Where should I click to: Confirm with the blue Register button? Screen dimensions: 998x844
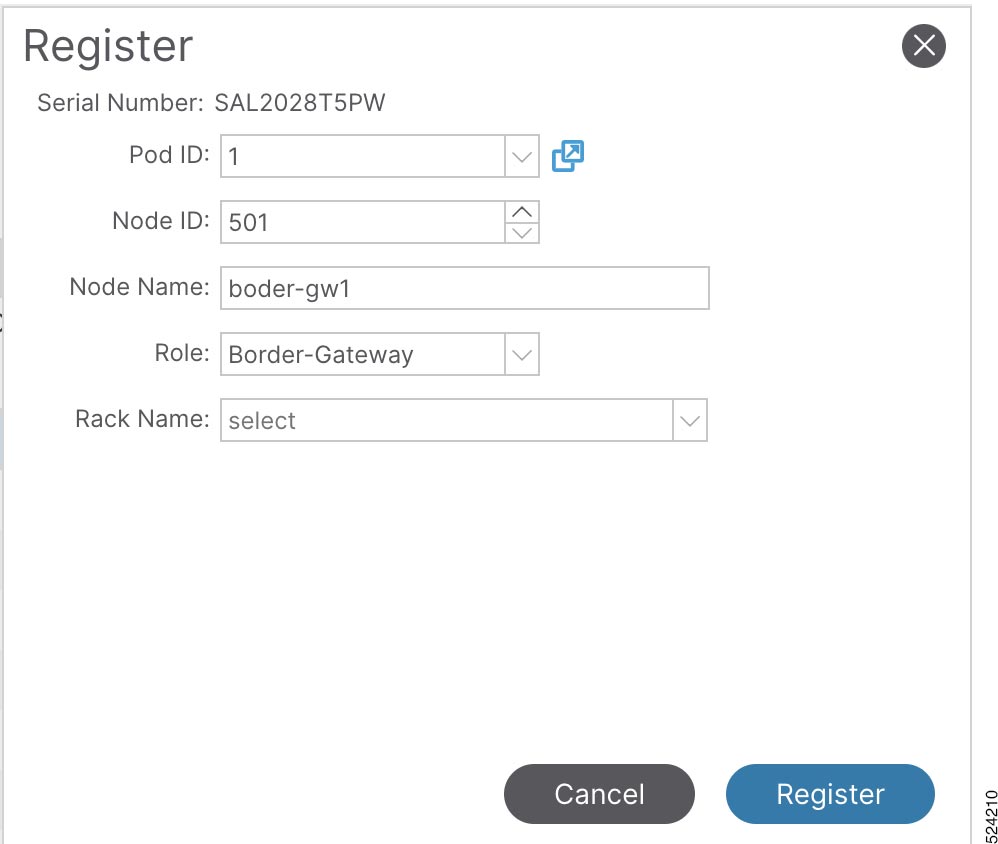click(830, 794)
